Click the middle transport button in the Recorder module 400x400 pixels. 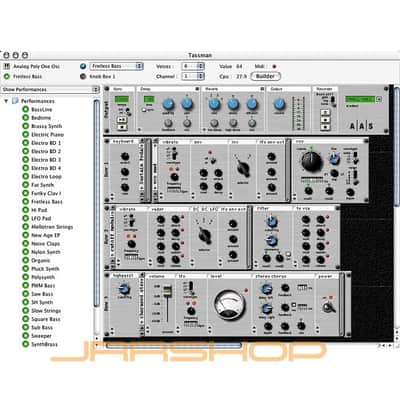[x=325, y=120]
